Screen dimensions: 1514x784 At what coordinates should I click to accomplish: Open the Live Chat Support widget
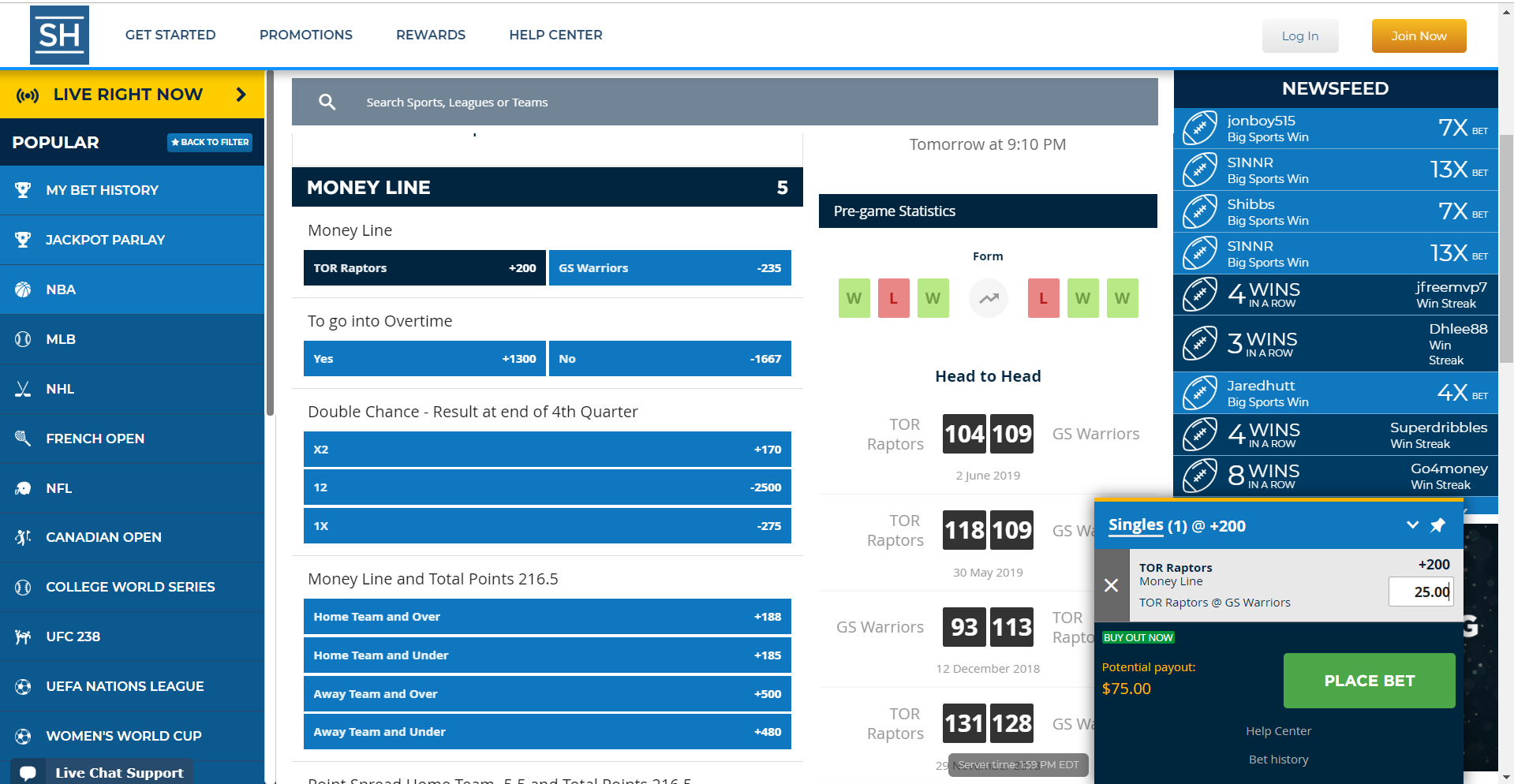tap(102, 773)
